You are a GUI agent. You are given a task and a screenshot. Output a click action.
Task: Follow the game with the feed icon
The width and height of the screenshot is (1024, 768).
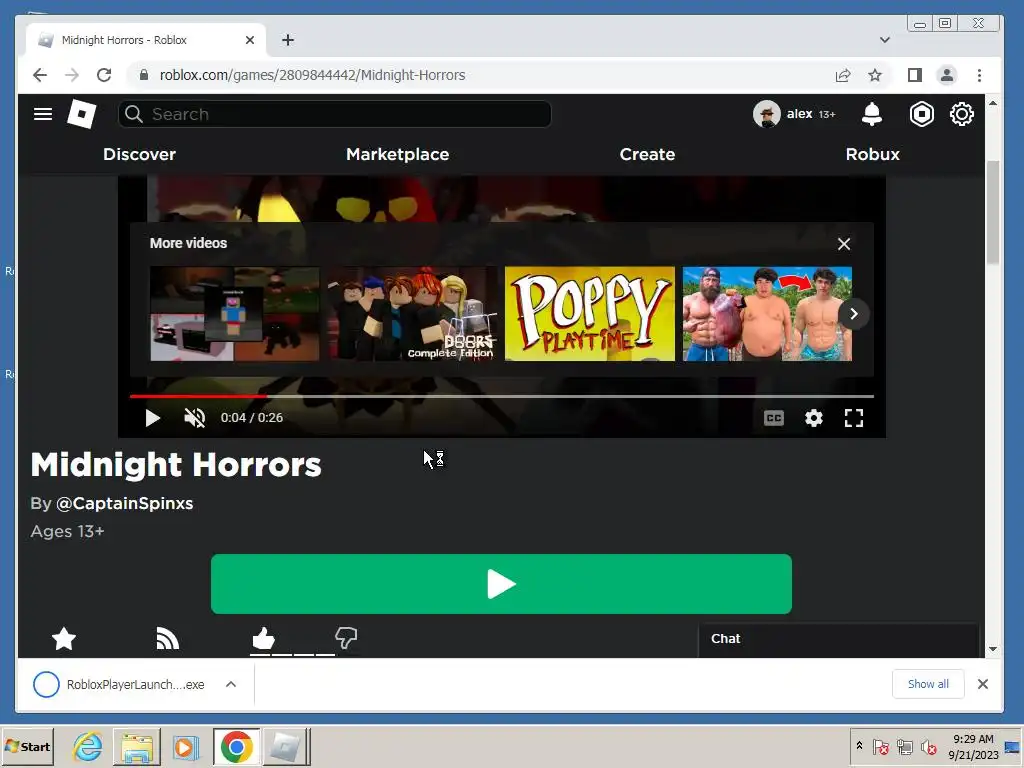(168, 639)
